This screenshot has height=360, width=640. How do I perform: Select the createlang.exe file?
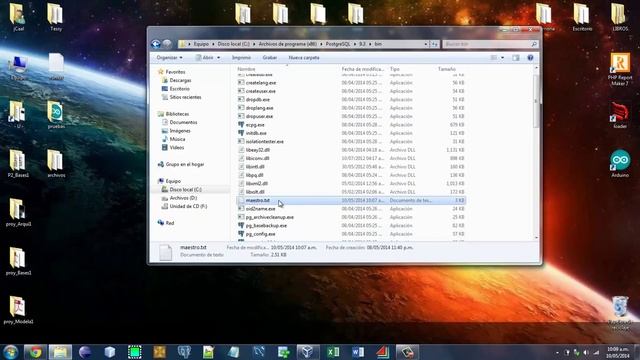tap(261, 82)
